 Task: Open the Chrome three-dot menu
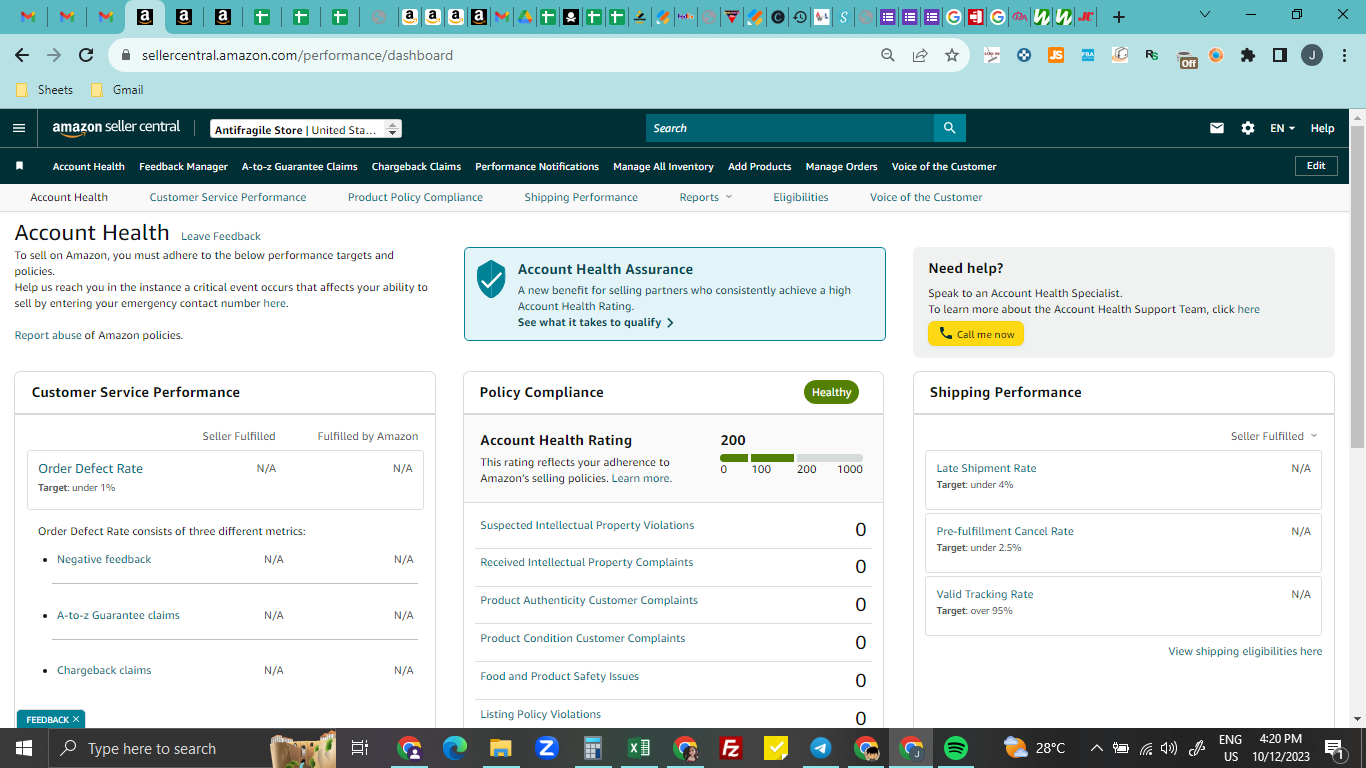click(x=1343, y=56)
